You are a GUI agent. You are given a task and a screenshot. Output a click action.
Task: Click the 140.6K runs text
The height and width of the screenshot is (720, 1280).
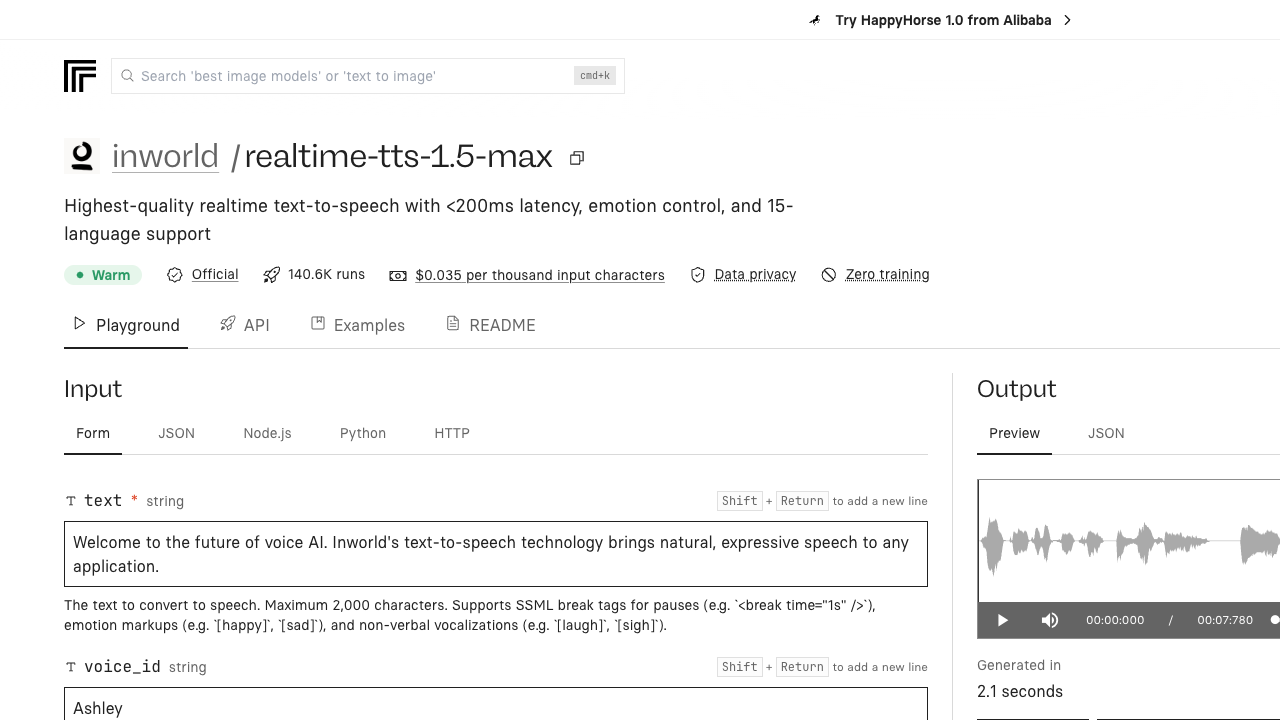326,274
